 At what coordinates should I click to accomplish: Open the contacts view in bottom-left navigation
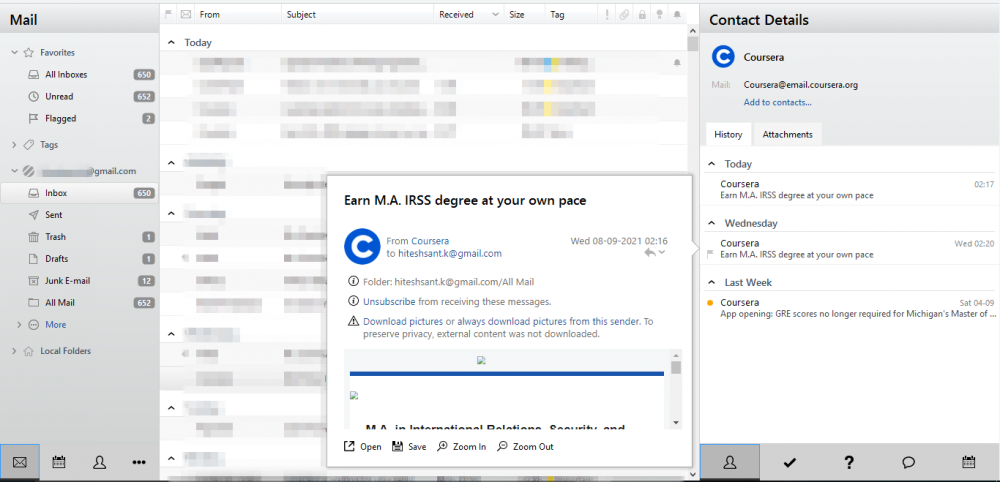pos(99,462)
